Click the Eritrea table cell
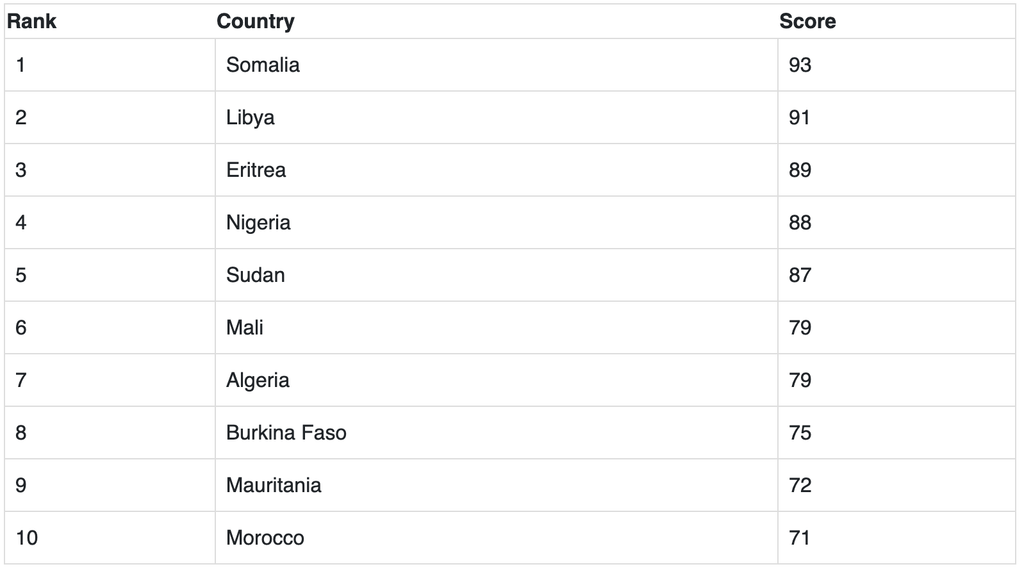This screenshot has width=1024, height=569. (256, 170)
